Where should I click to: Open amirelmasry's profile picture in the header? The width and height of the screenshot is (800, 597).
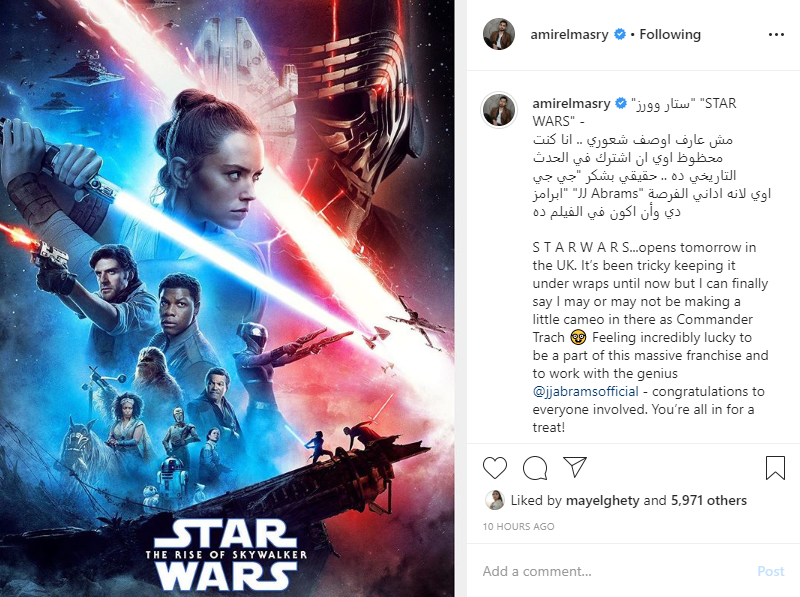click(x=498, y=34)
